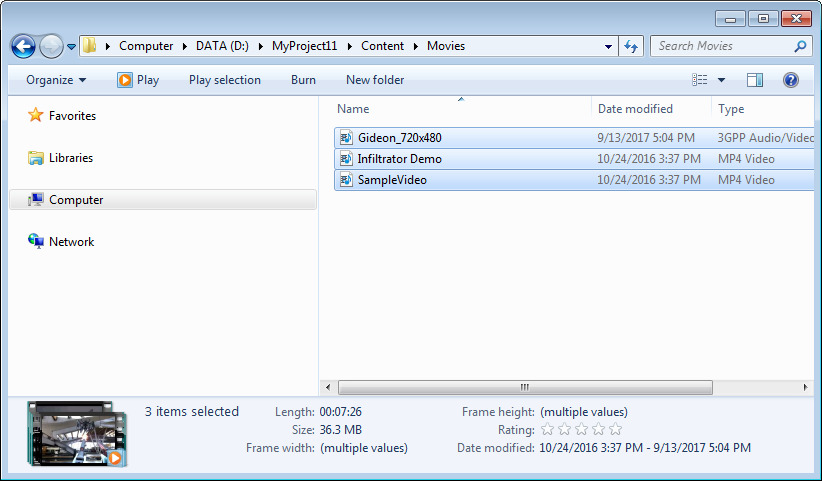
Task: Select Computer in the address breadcrumb
Action: tap(146, 46)
